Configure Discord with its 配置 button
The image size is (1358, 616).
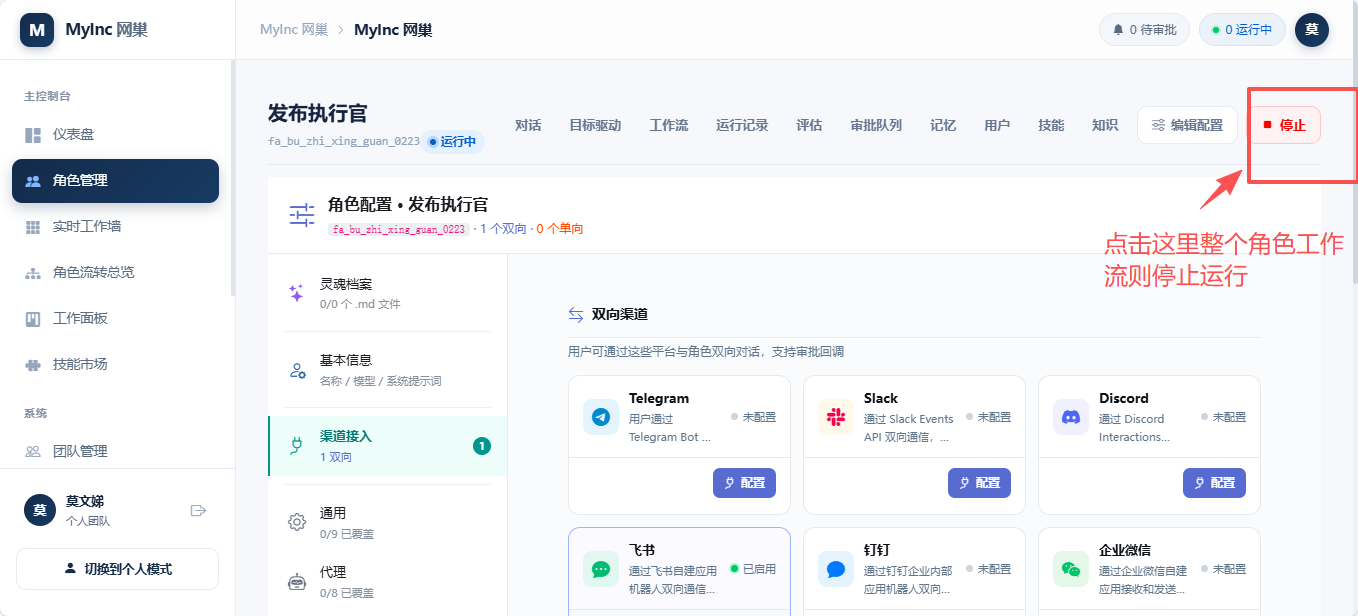point(1214,482)
